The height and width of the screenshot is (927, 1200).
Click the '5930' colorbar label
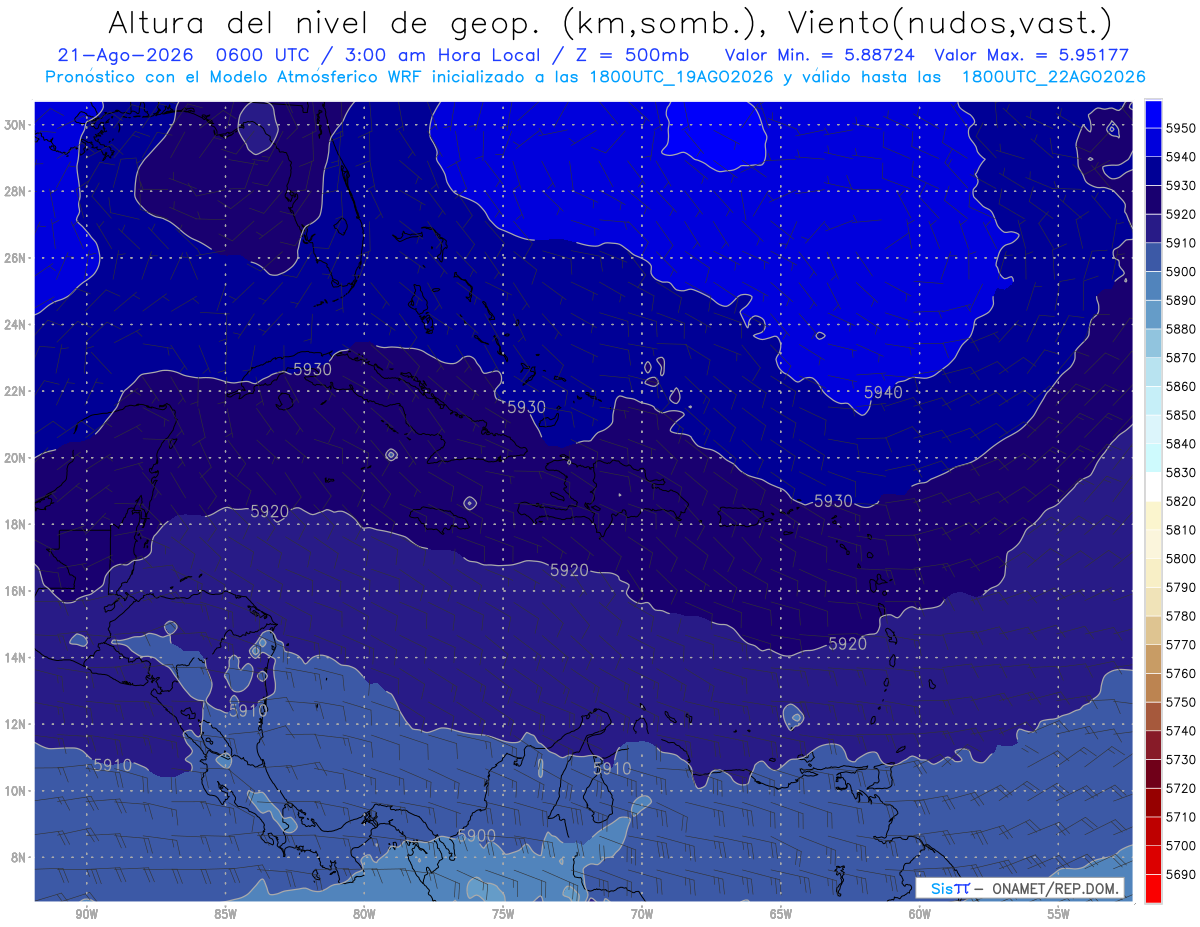1181,186
